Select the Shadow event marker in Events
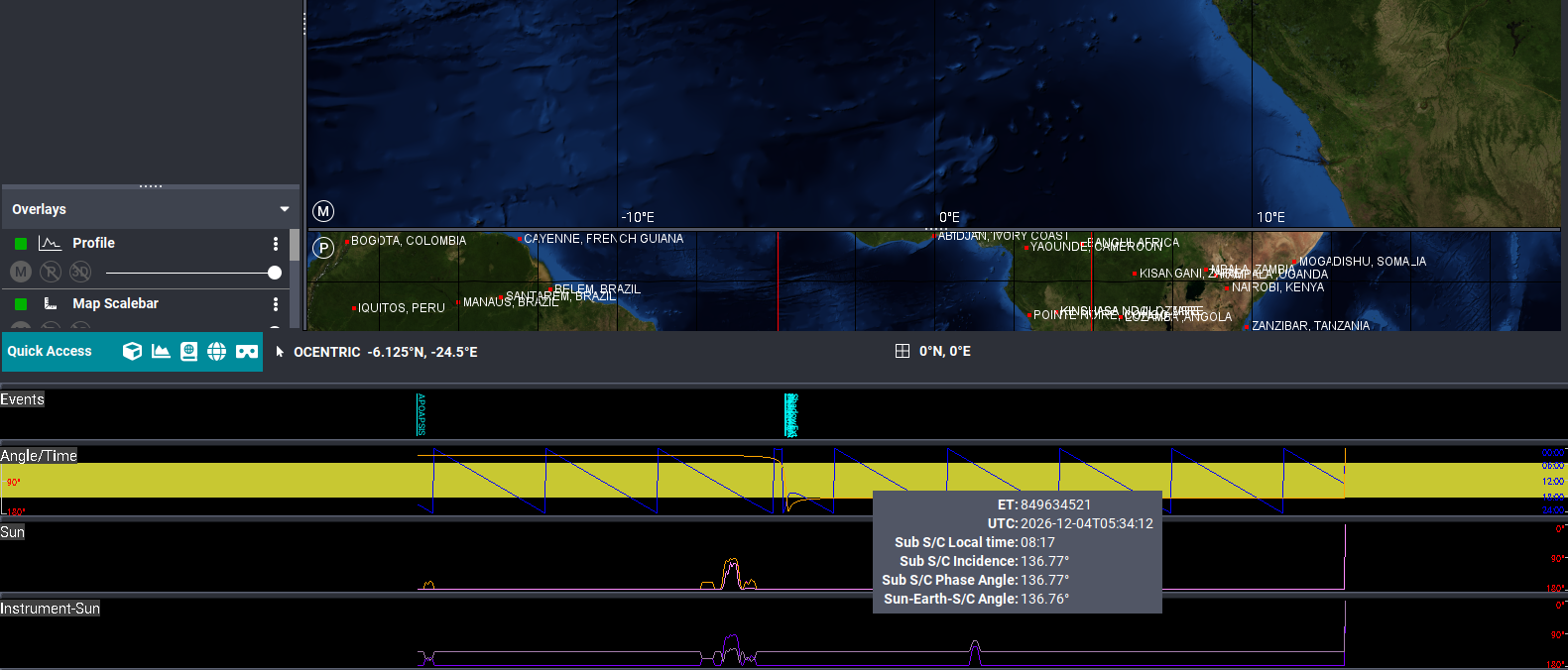 click(790, 414)
